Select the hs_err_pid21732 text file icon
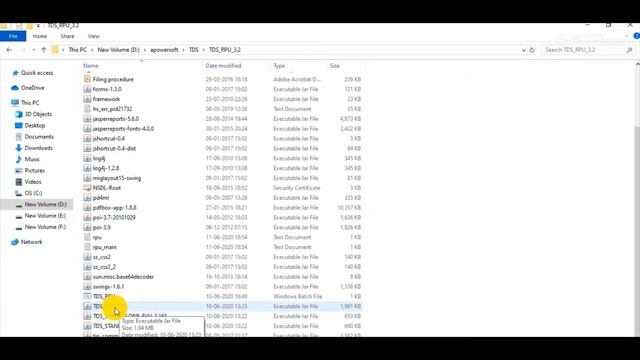Viewport: 640px width, 360px height. click(87, 109)
